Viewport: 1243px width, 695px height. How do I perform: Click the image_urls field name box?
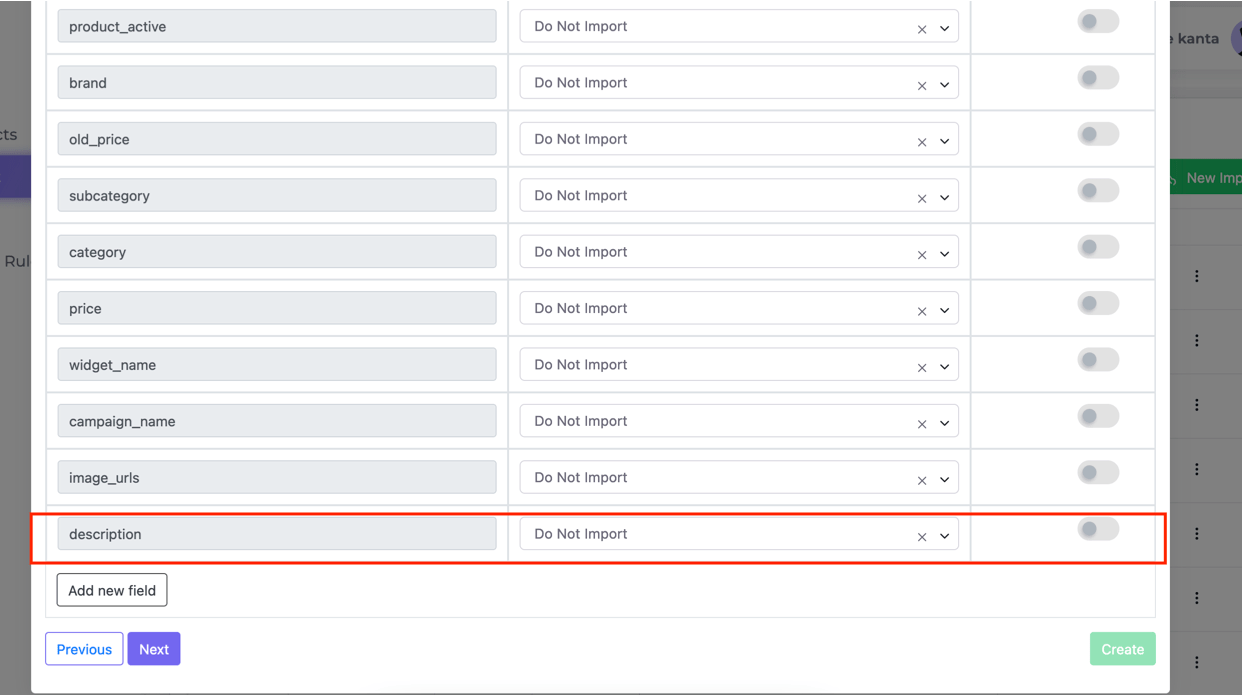[277, 478]
